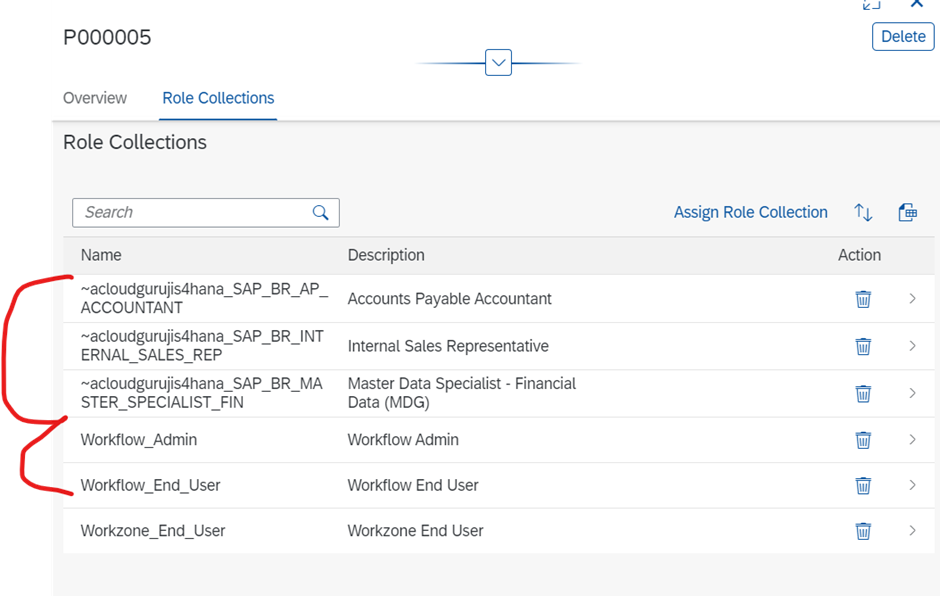Viewport: 940px width, 596px height.
Task: Delete the Accounts Payable Accountant role collection
Action: click(863, 299)
